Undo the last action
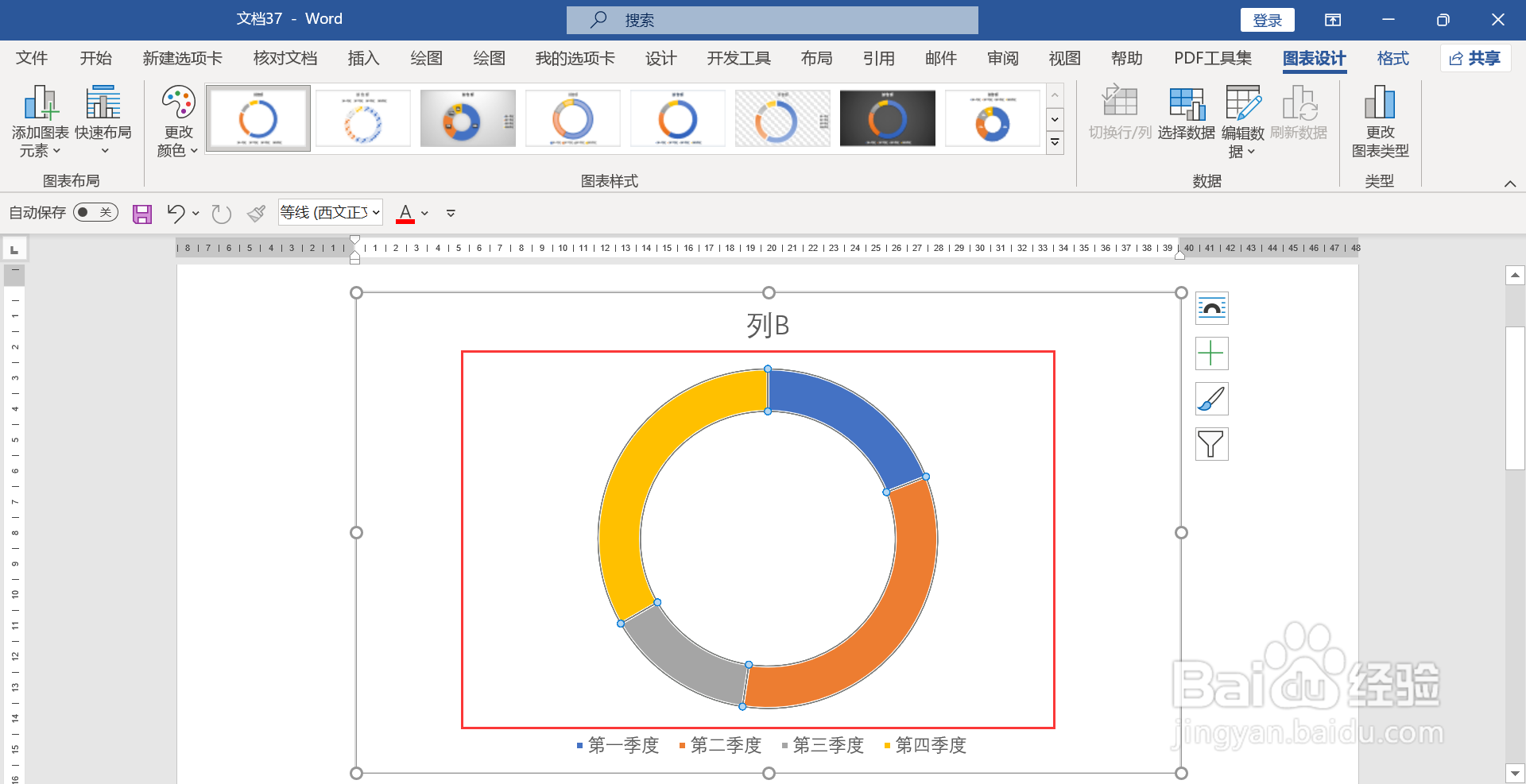1526x784 pixels. coord(176,213)
